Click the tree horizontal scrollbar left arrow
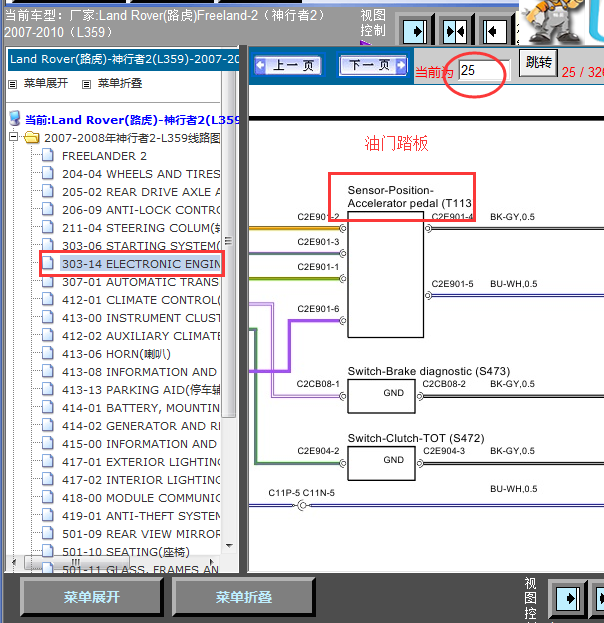Viewport: 604px width, 623px height. [x=14, y=562]
